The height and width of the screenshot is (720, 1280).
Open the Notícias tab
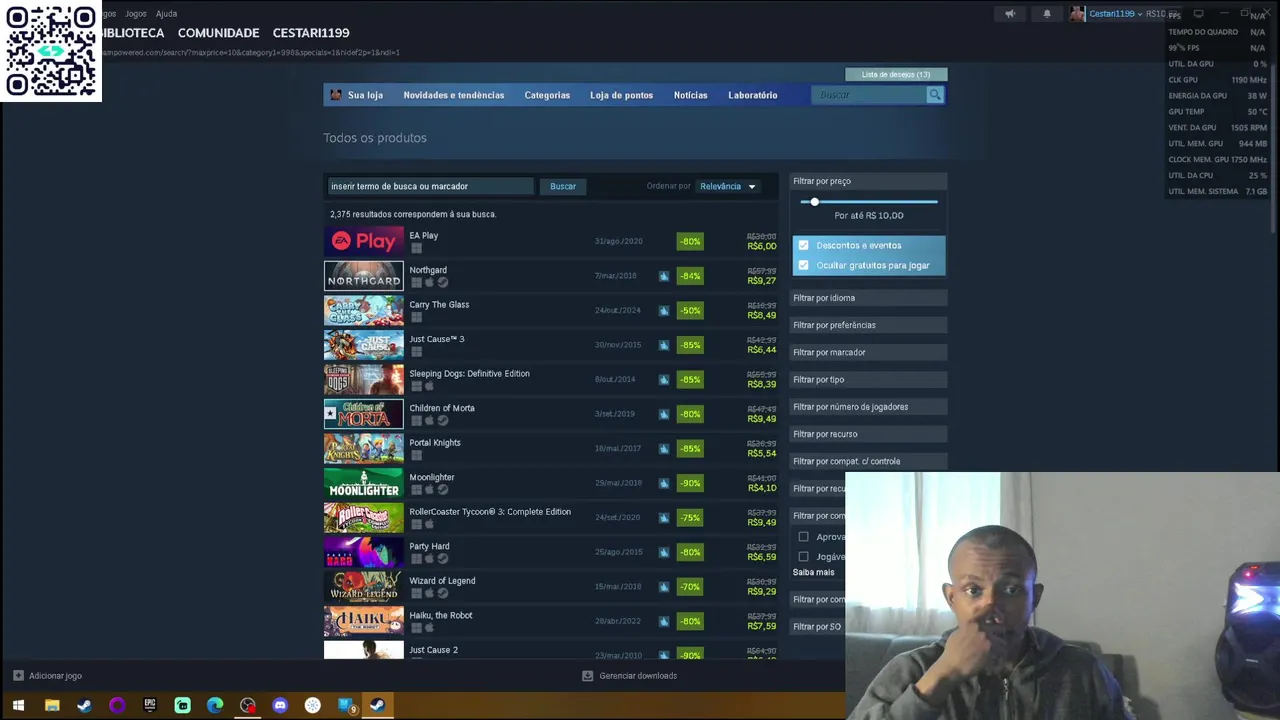pos(690,95)
